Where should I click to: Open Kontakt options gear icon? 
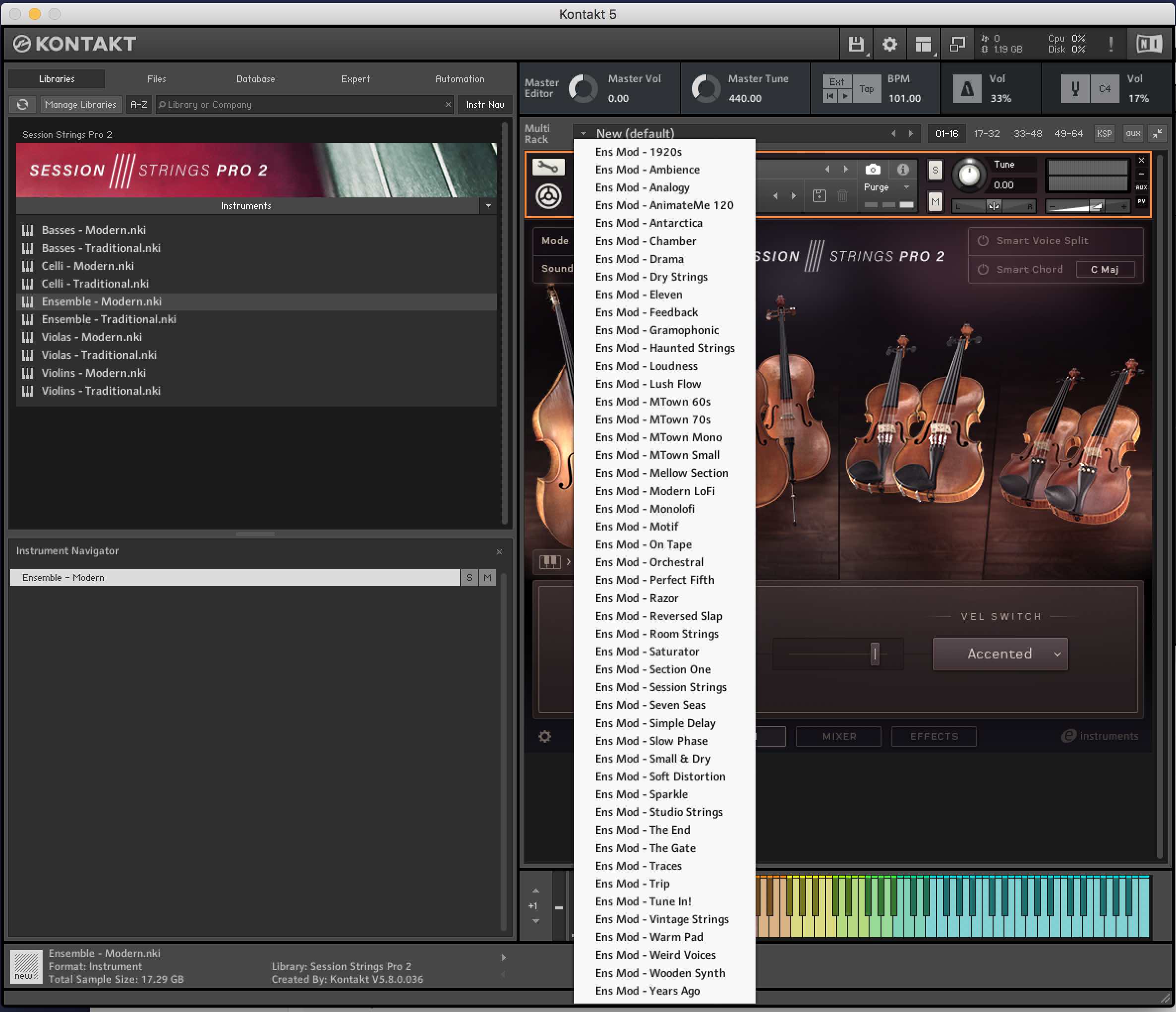coord(889,44)
